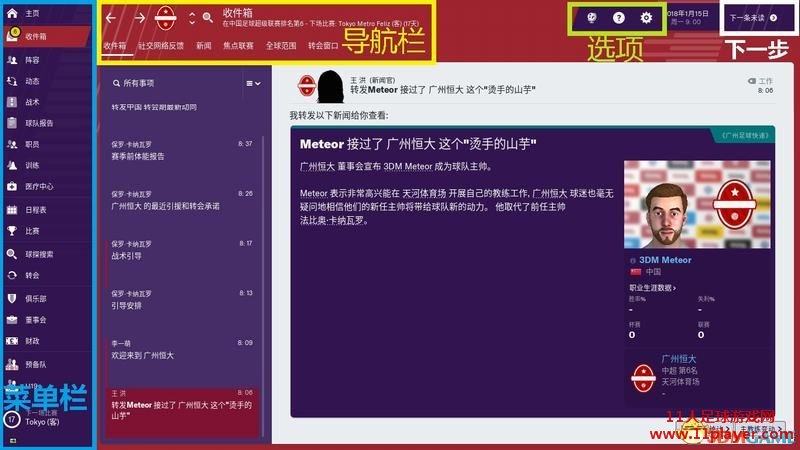Image resolution: width=800 pixels, height=450 pixels.
Task: Open the 欢迎来到 广州恒大 message
Action: coord(182,349)
